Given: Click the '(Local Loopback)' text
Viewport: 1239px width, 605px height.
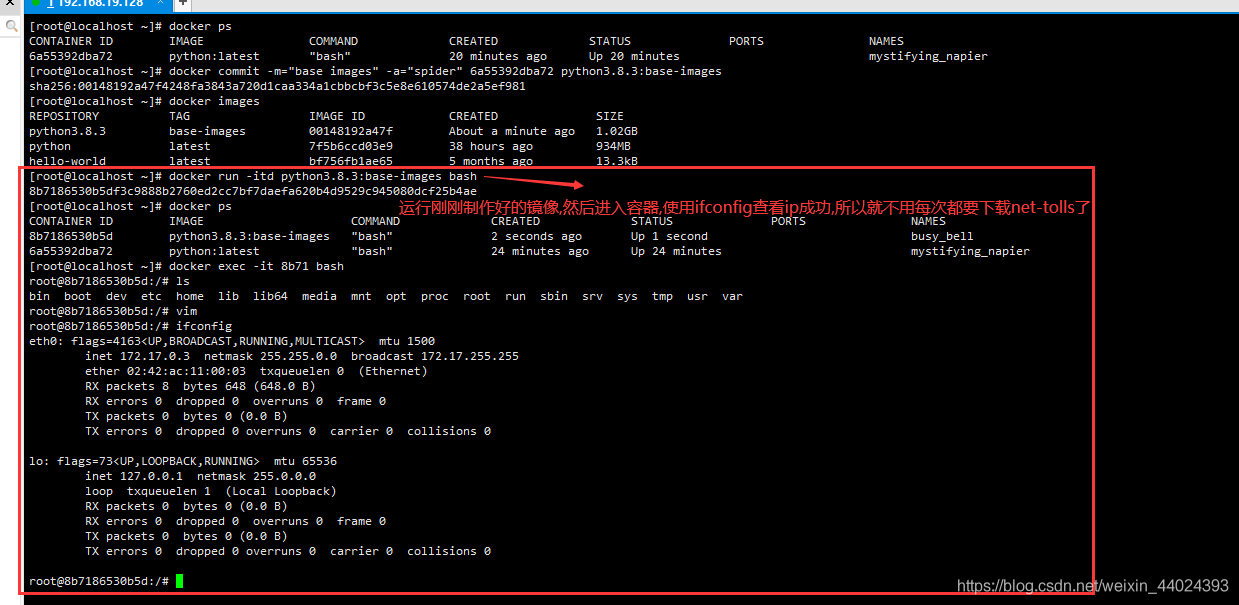Looking at the screenshot, I should tap(281, 491).
